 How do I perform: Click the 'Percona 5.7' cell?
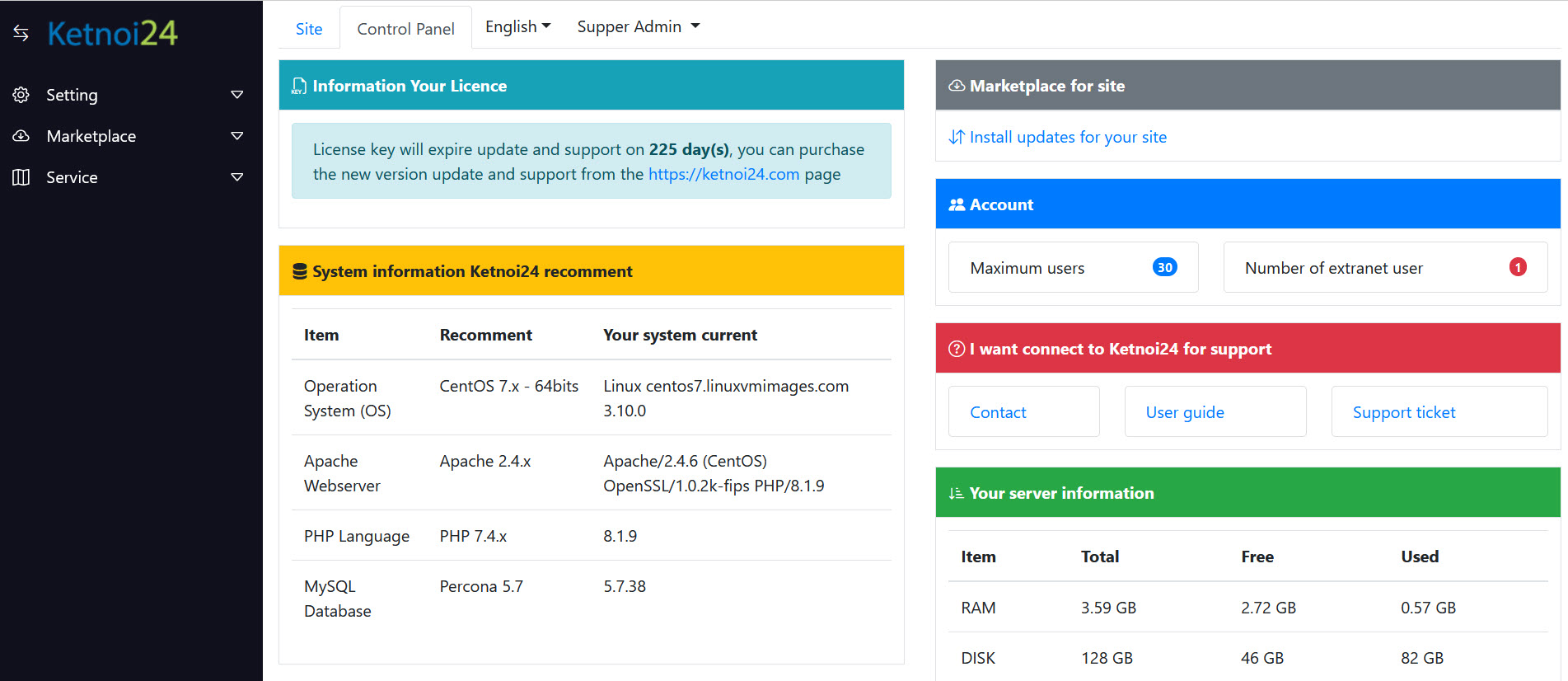[481, 586]
